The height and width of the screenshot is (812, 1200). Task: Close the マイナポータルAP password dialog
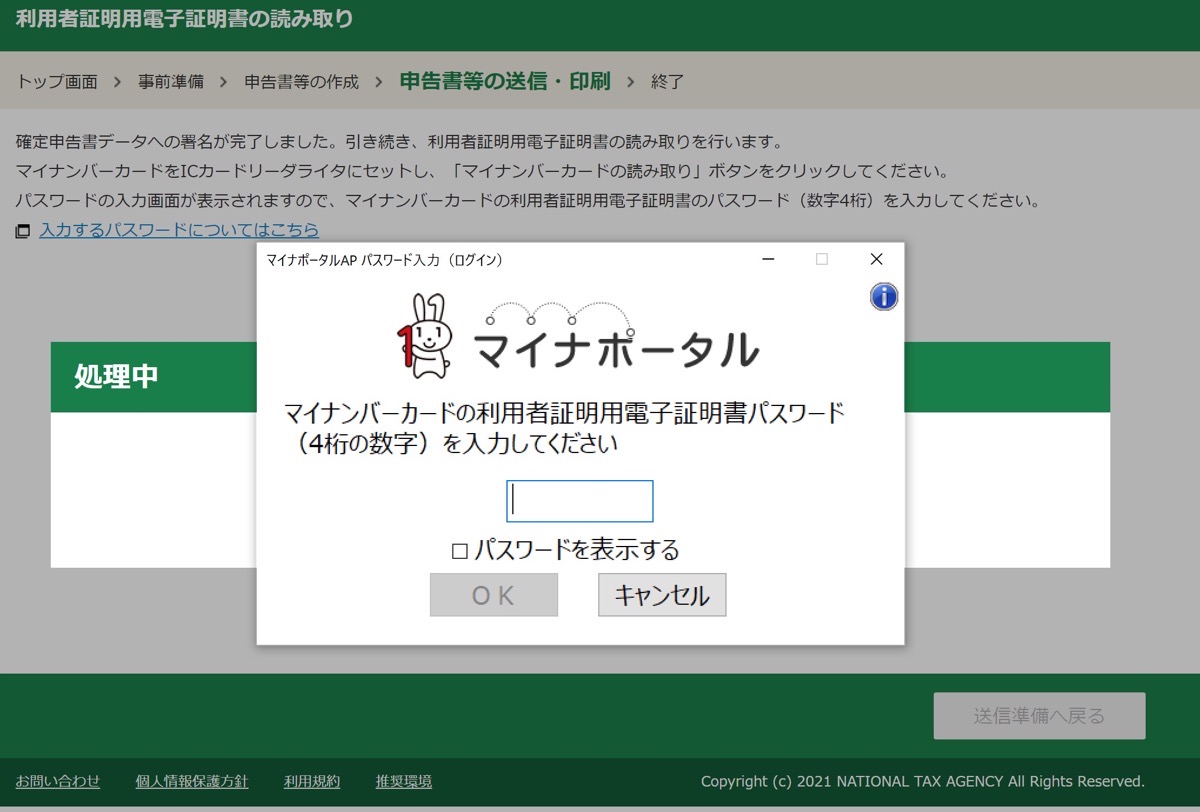876,259
